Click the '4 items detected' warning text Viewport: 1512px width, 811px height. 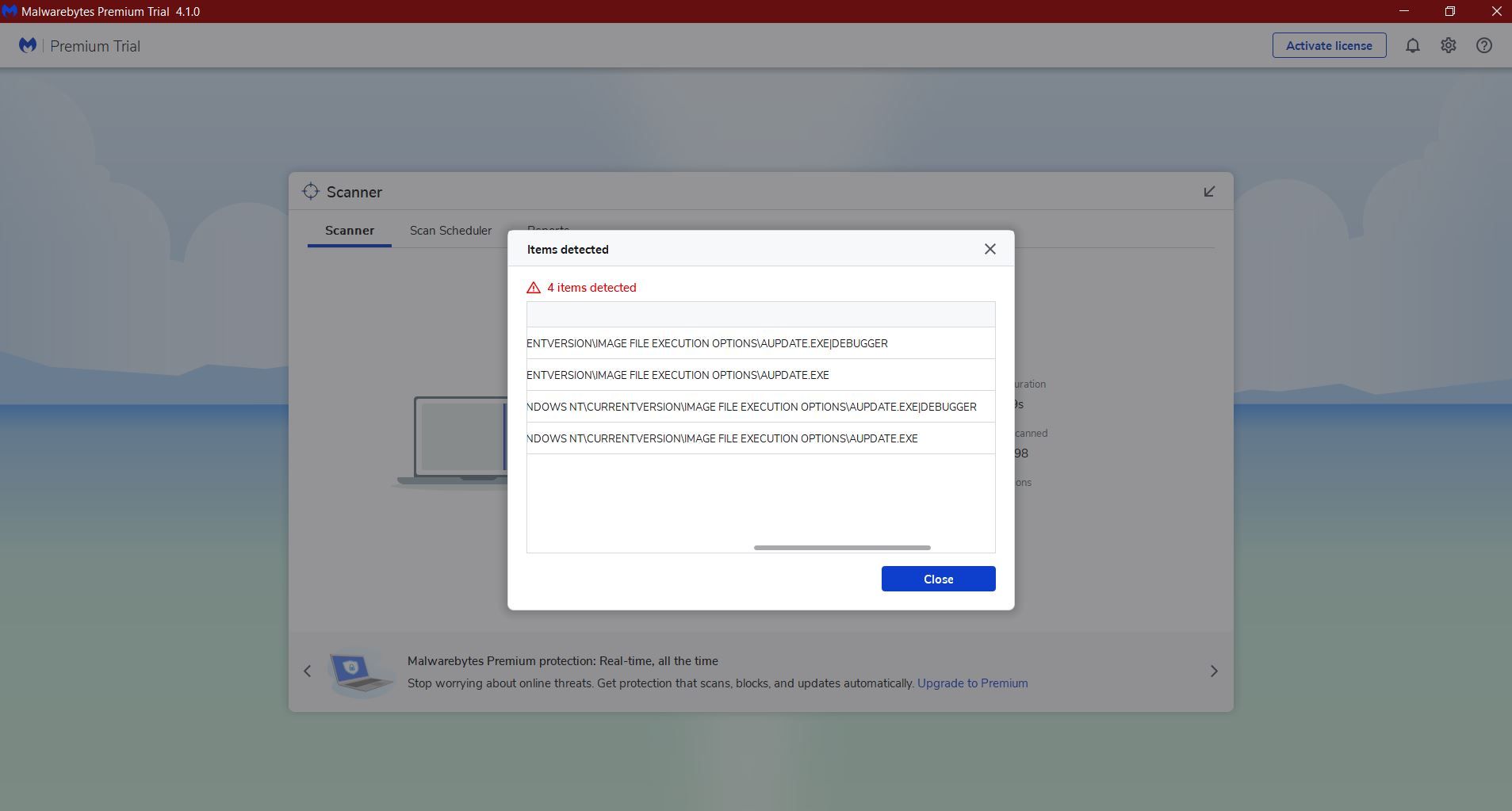pyautogui.click(x=591, y=288)
